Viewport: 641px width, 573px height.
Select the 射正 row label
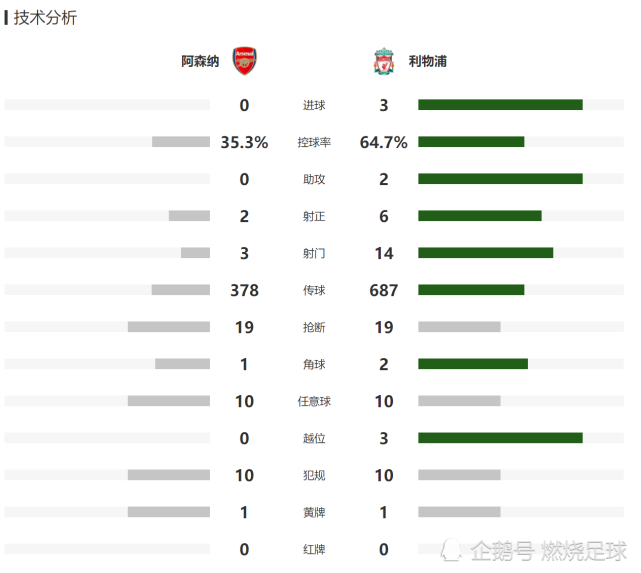(x=314, y=217)
